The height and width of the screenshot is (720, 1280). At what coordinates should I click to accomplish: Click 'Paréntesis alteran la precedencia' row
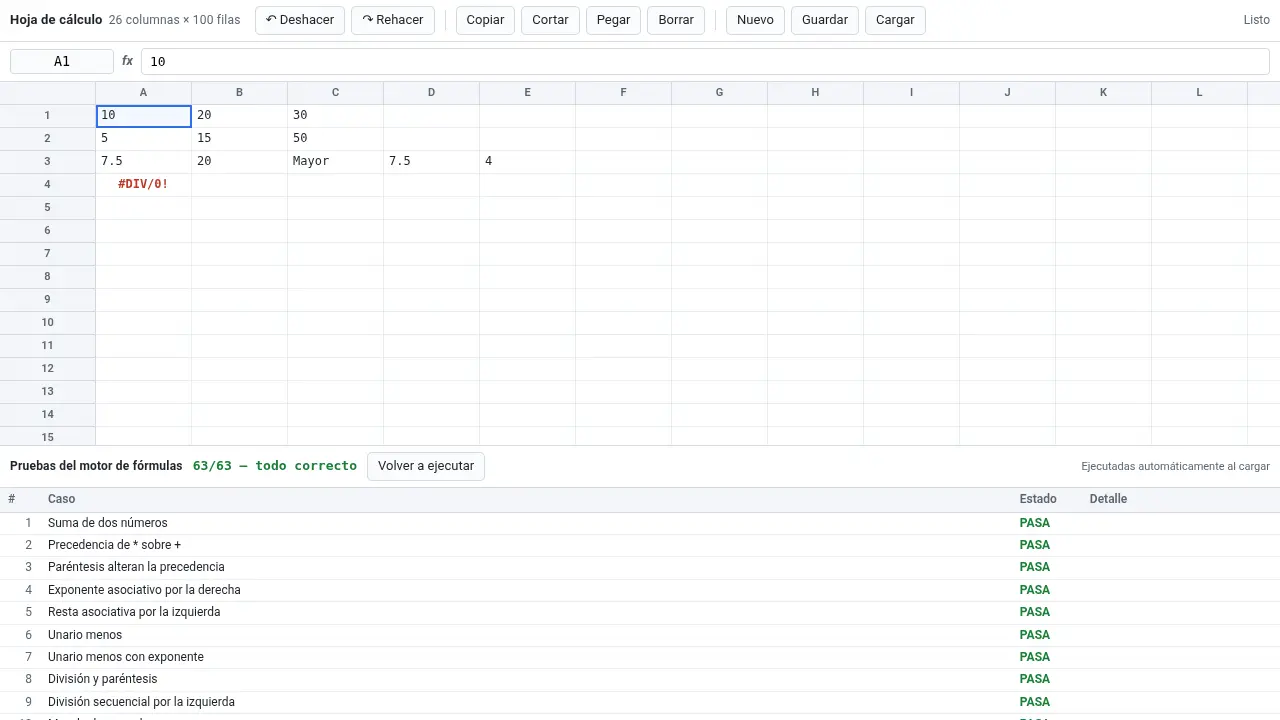(x=640, y=567)
